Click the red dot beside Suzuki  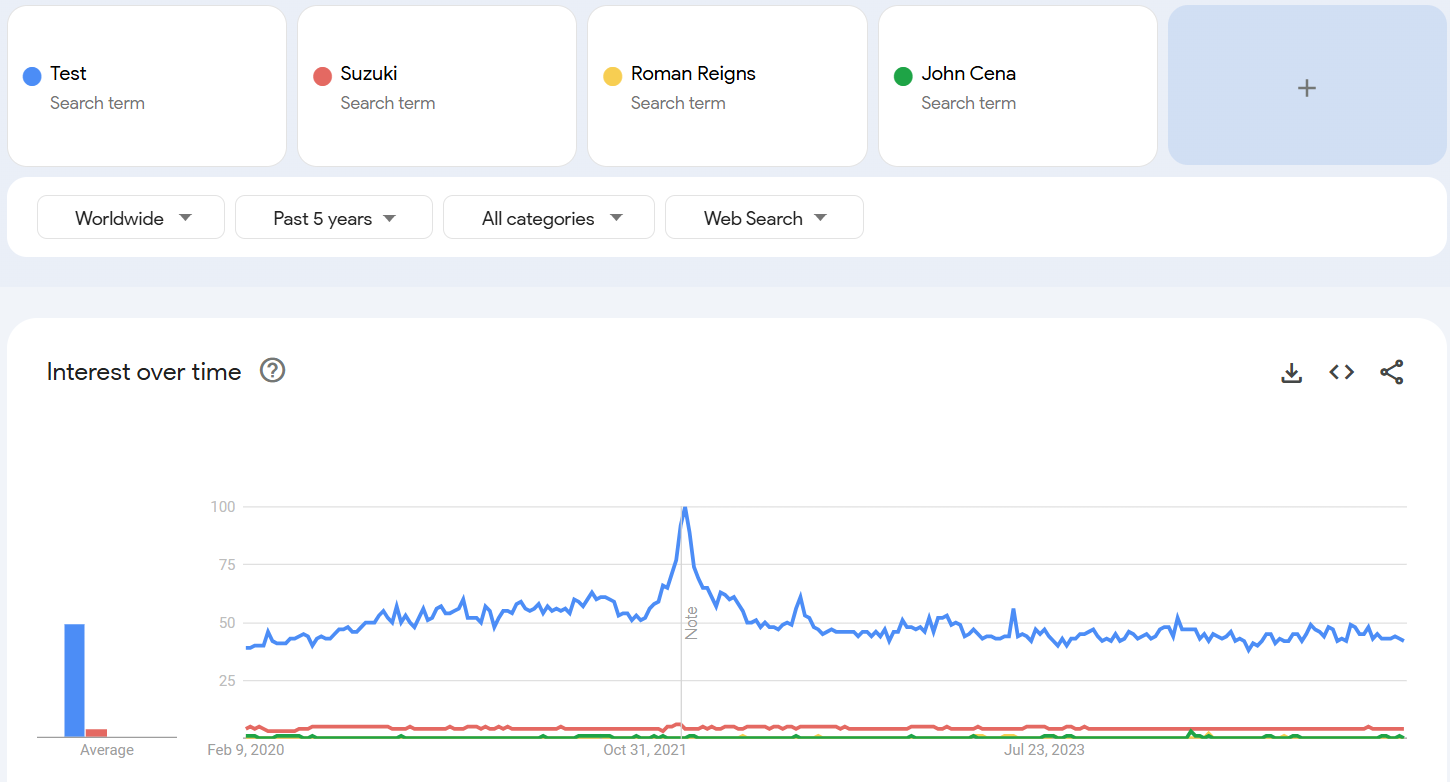click(322, 76)
